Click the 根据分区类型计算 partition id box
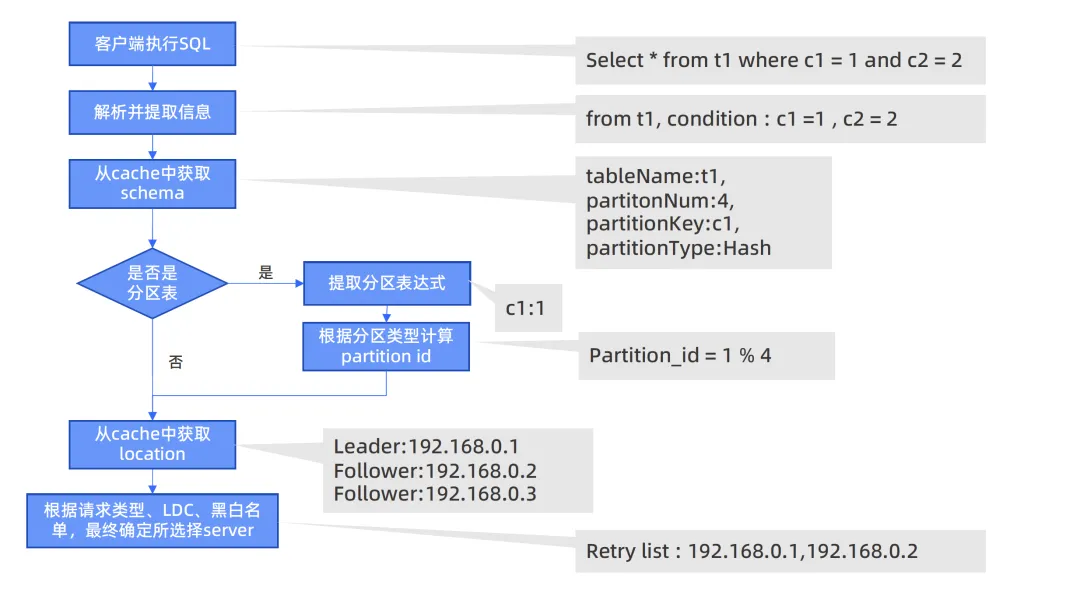The height and width of the screenshot is (593, 1080). [x=386, y=346]
